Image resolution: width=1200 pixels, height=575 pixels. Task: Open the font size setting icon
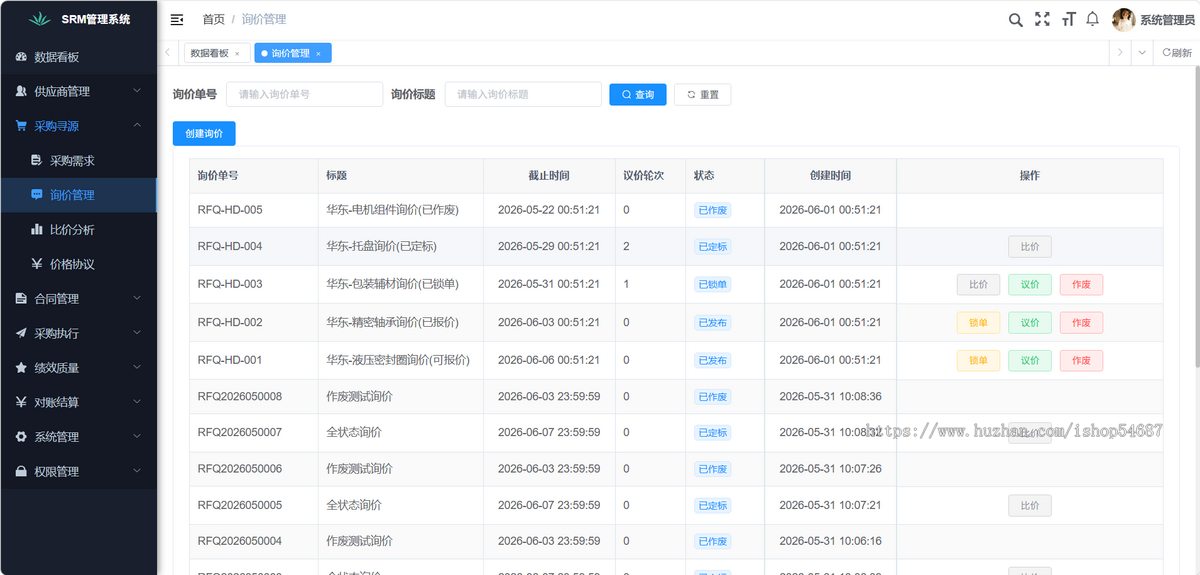pyautogui.click(x=1068, y=19)
